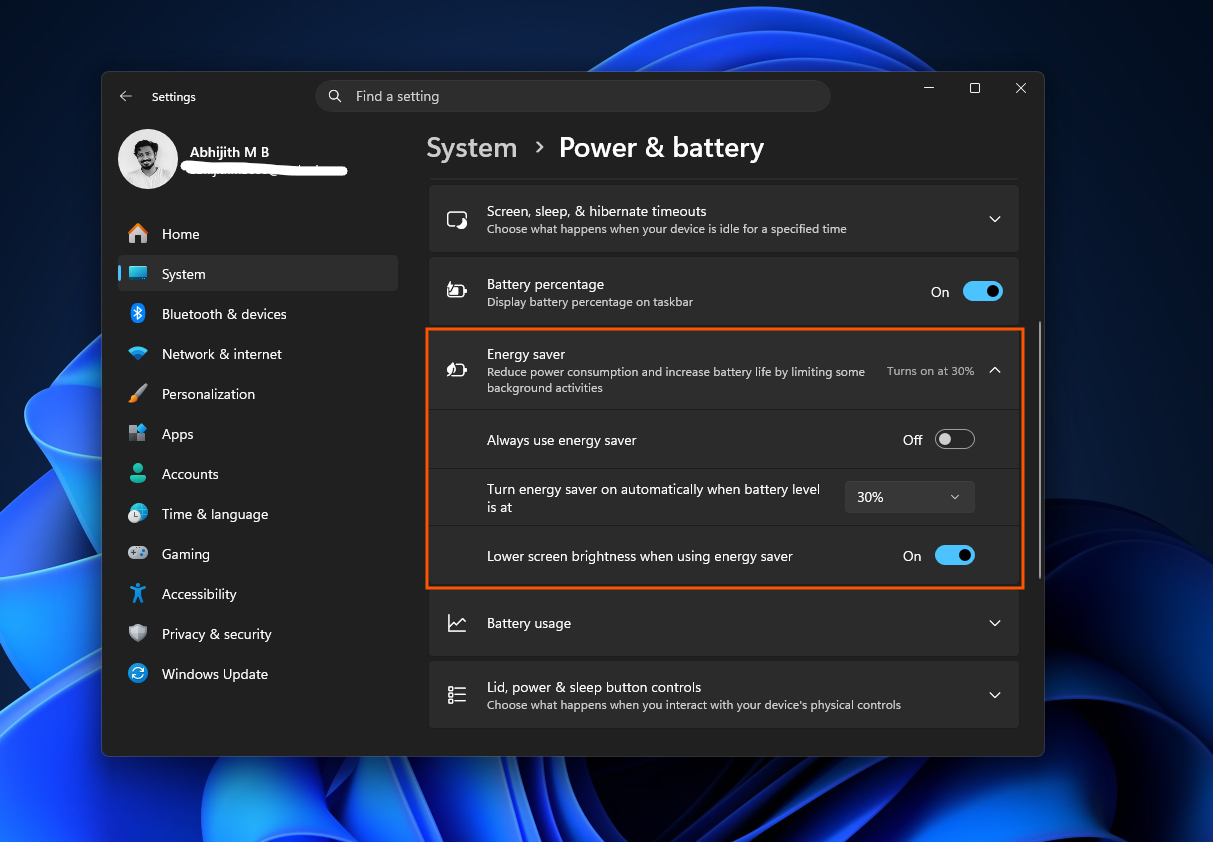Image resolution: width=1213 pixels, height=842 pixels.
Task: Click the Apps grid icon
Action: tap(138, 434)
